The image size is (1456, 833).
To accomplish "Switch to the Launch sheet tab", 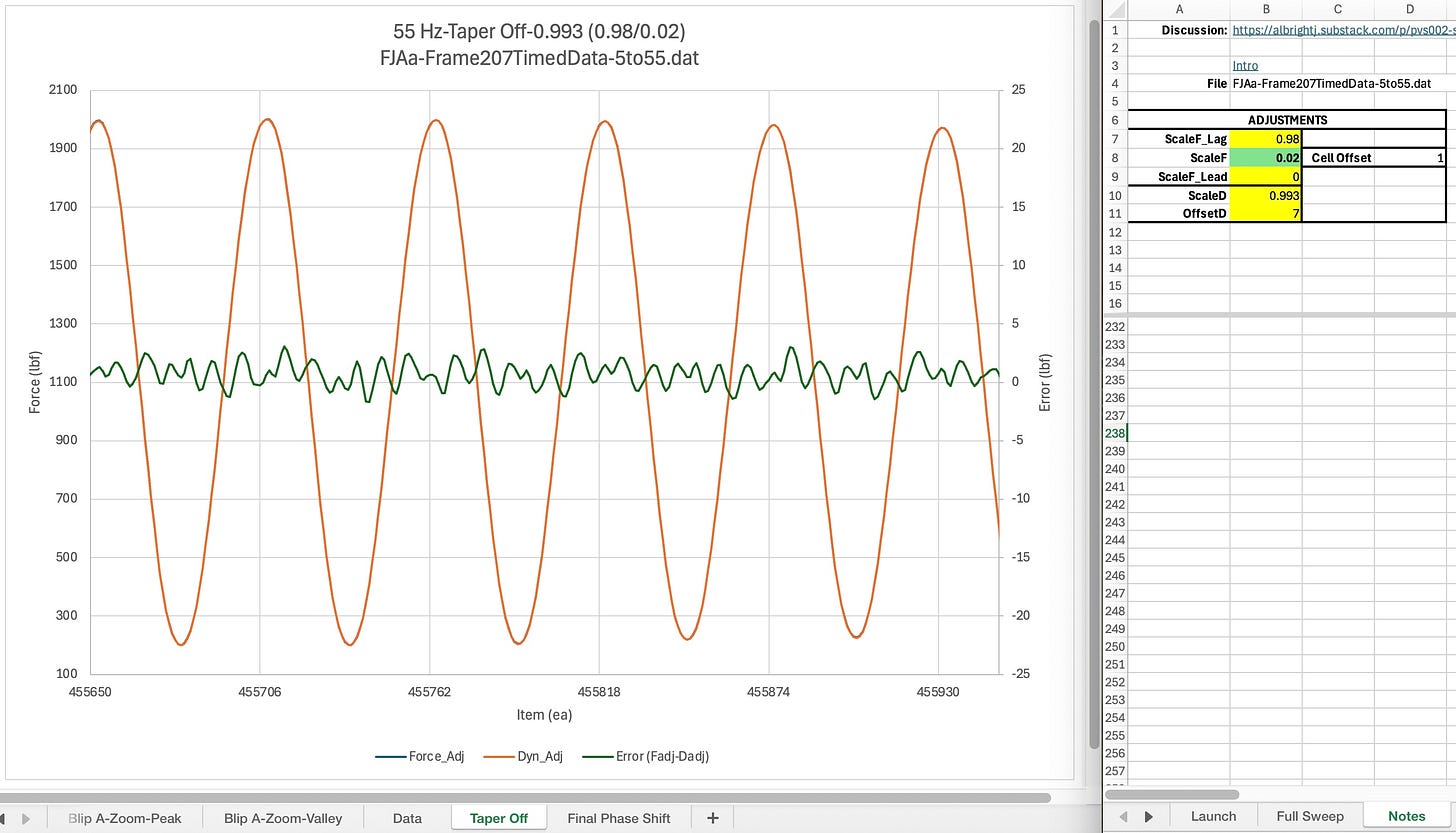I will click(1213, 816).
